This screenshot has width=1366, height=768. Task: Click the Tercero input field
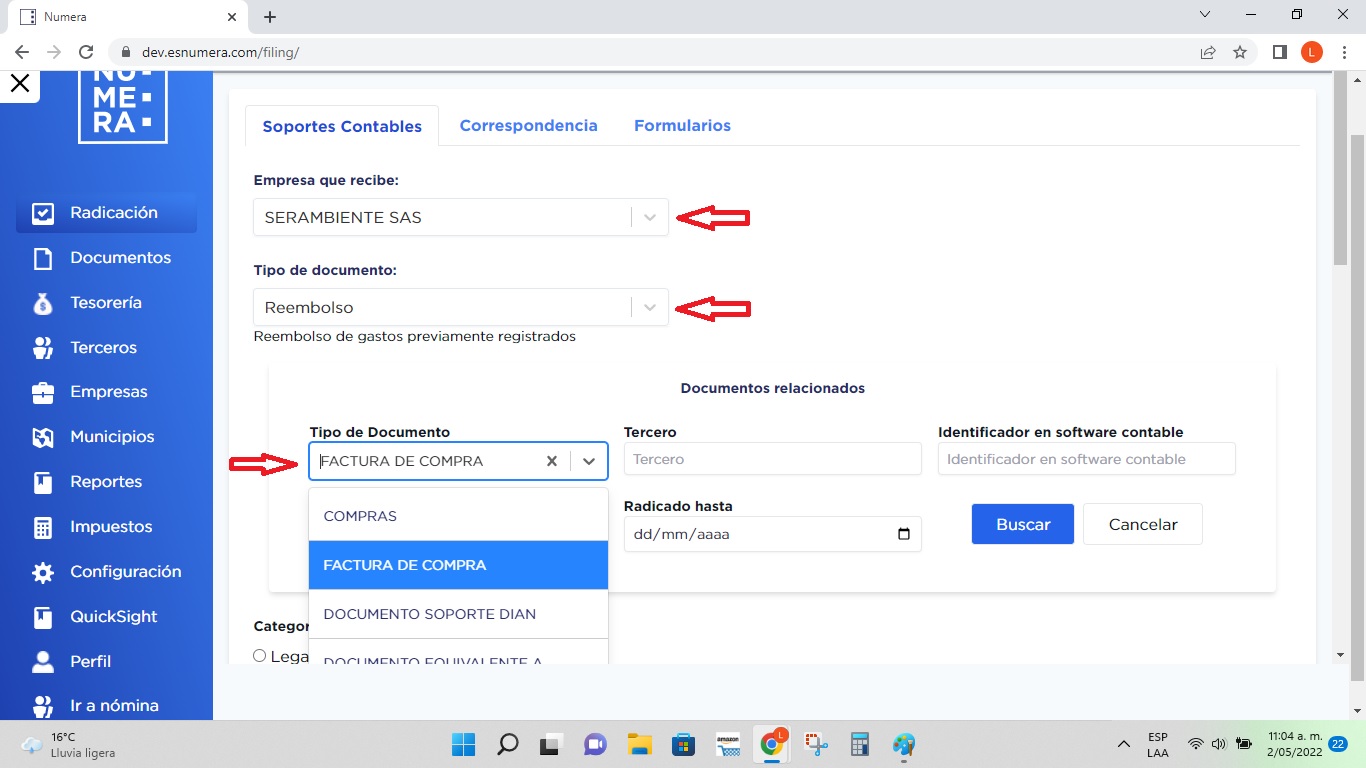point(773,459)
